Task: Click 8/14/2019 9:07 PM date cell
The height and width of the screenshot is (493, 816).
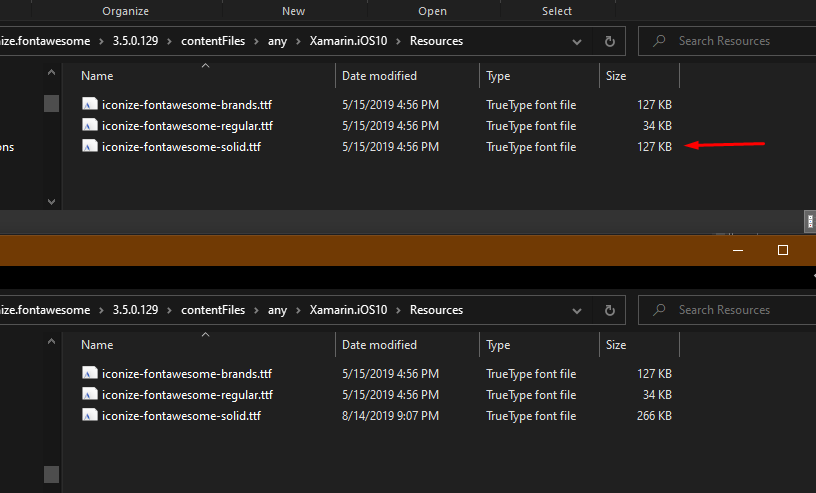Action: [x=390, y=416]
